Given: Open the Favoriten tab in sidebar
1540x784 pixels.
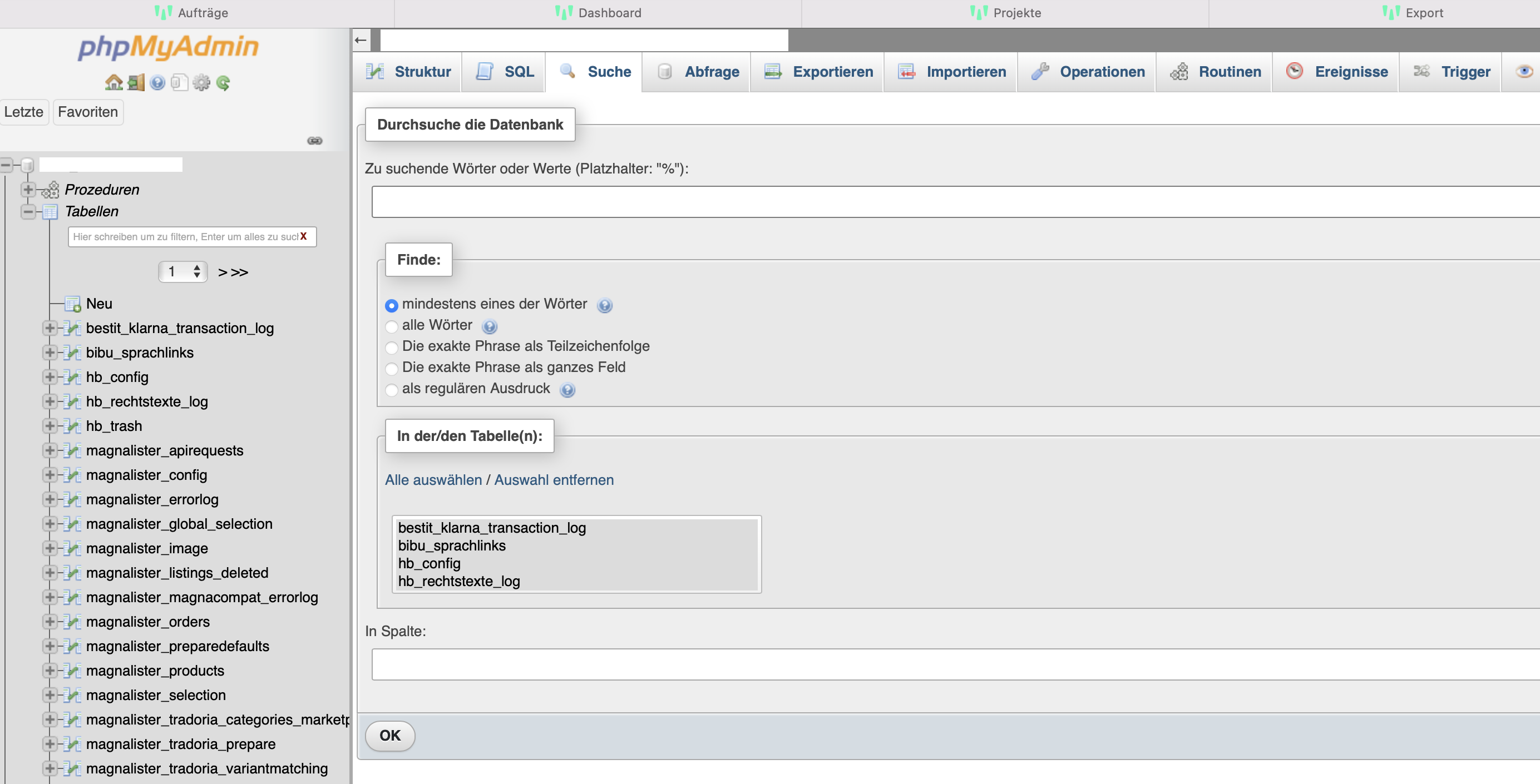Looking at the screenshot, I should point(88,112).
